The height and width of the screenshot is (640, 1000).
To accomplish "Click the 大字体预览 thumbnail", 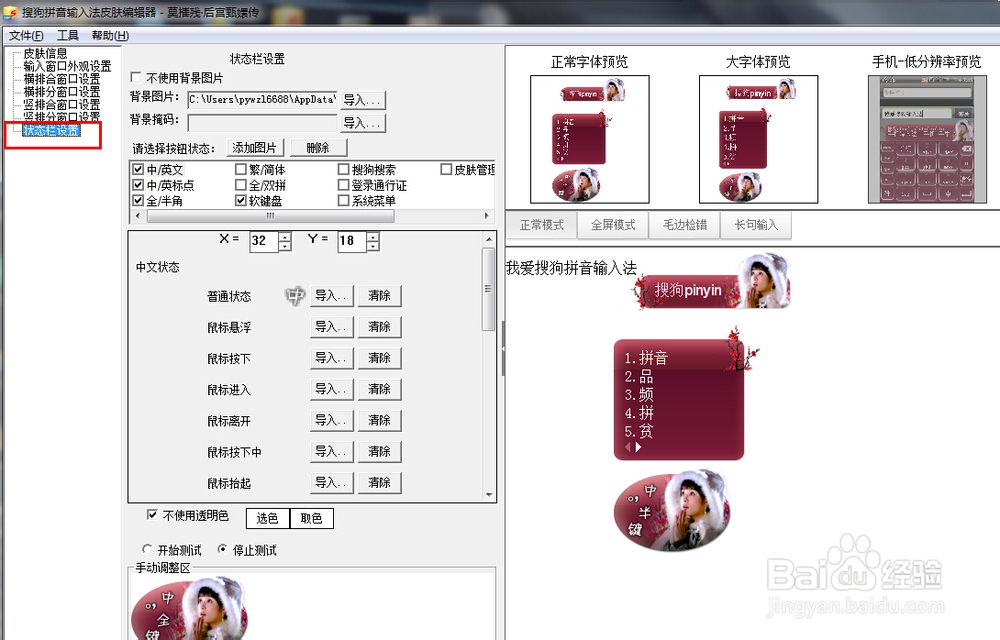I will point(758,140).
